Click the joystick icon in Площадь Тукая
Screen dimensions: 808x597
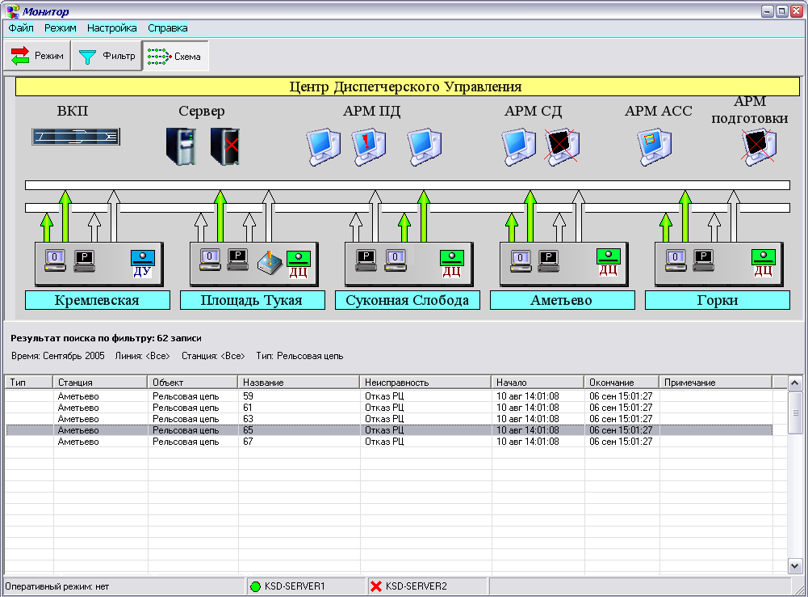(x=269, y=263)
